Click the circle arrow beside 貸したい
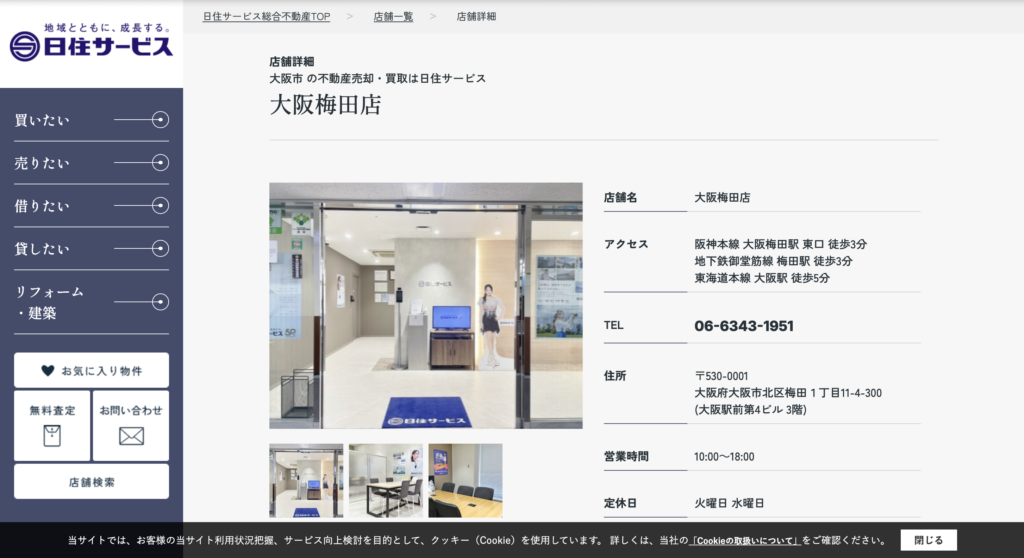This screenshot has height=558, width=1024. click(160, 248)
